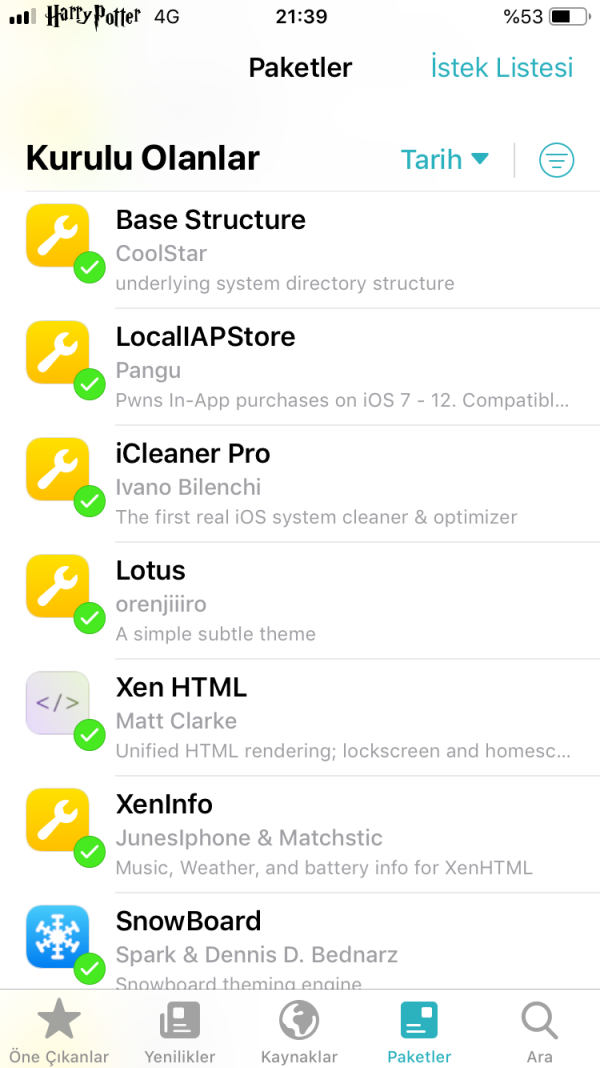Viewport: 600px width, 1068px height.
Task: Switch to the Öne Çıkanlar tab
Action: pos(59,1033)
